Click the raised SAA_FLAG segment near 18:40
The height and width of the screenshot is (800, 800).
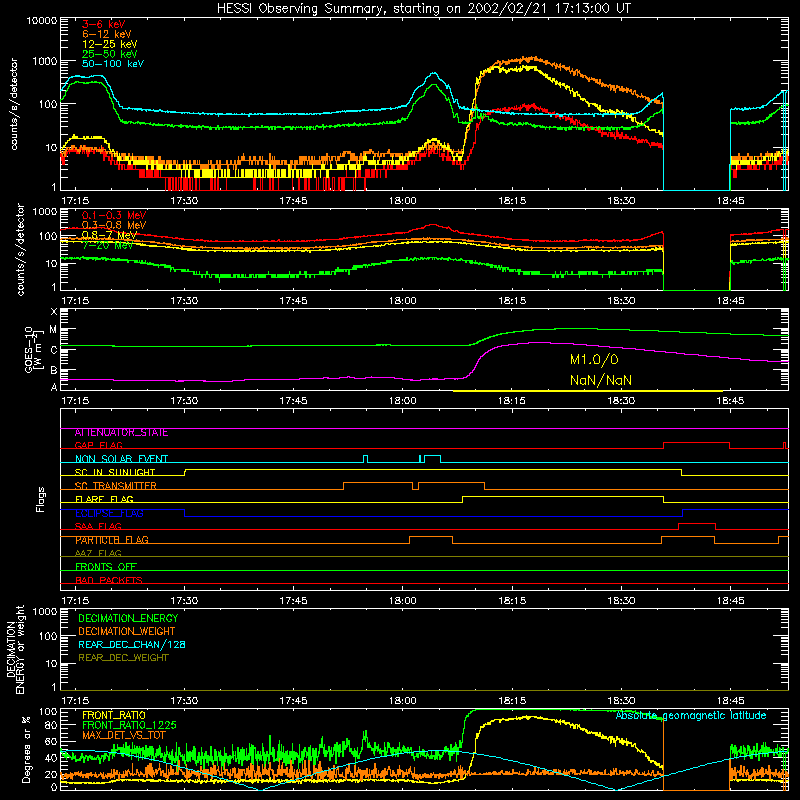[x=697, y=523]
